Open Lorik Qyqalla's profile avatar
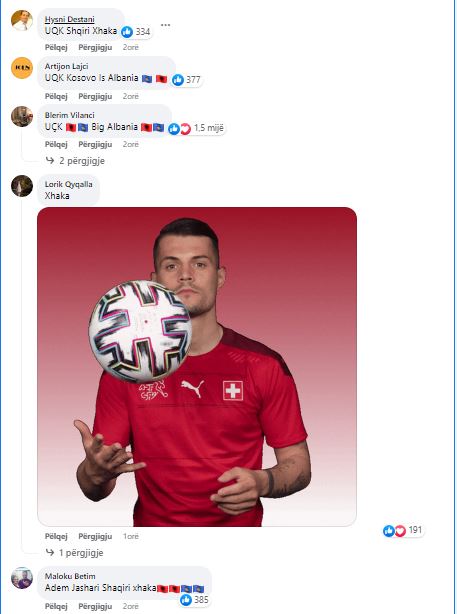The height and width of the screenshot is (614, 457). (22, 186)
